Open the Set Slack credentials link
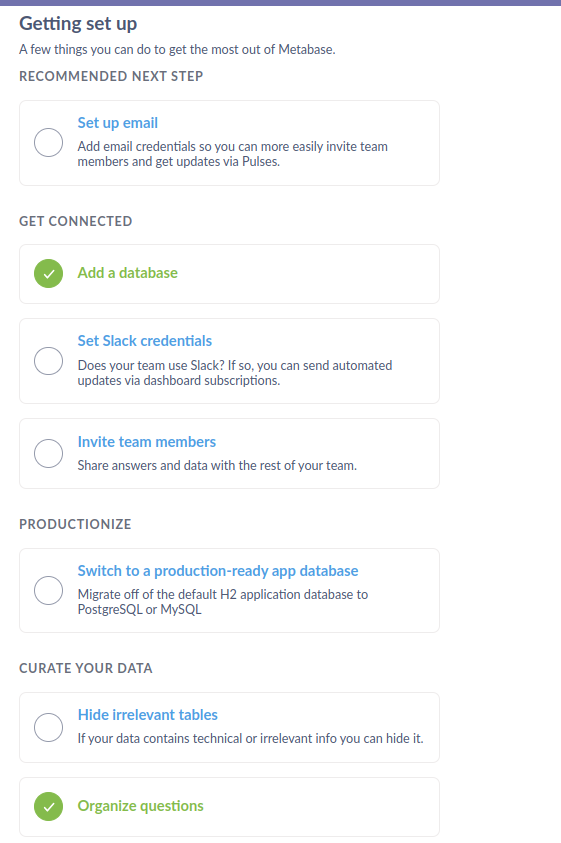The width and height of the screenshot is (561, 843). coord(145,341)
